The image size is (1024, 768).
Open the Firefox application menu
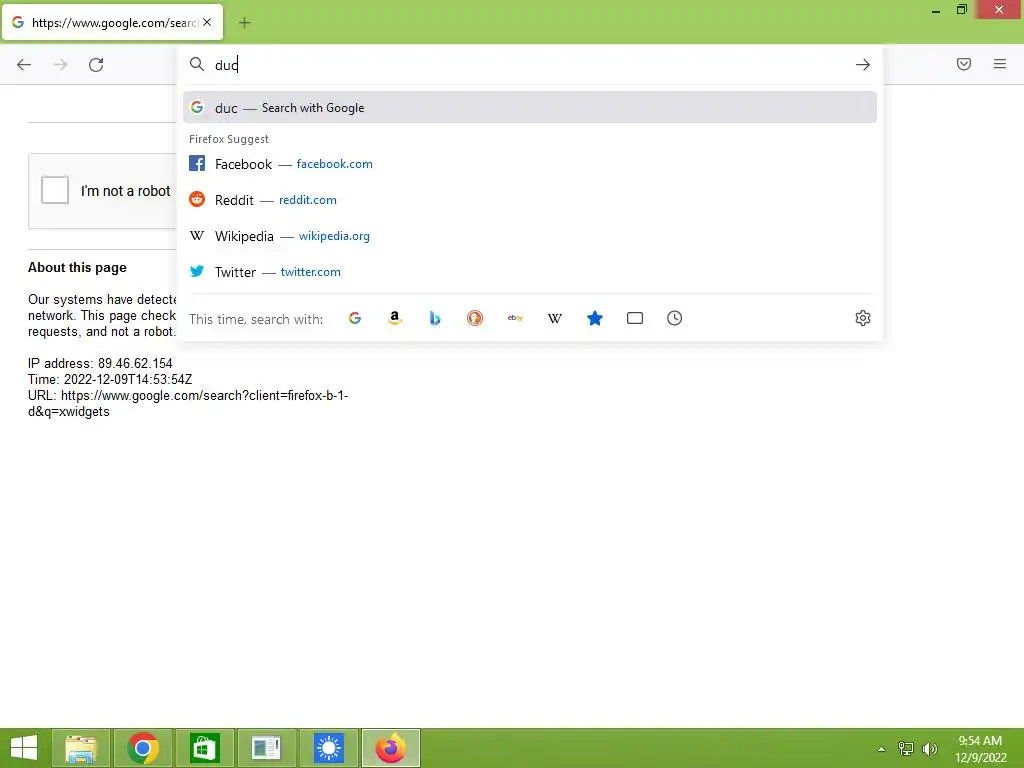click(x=1000, y=64)
